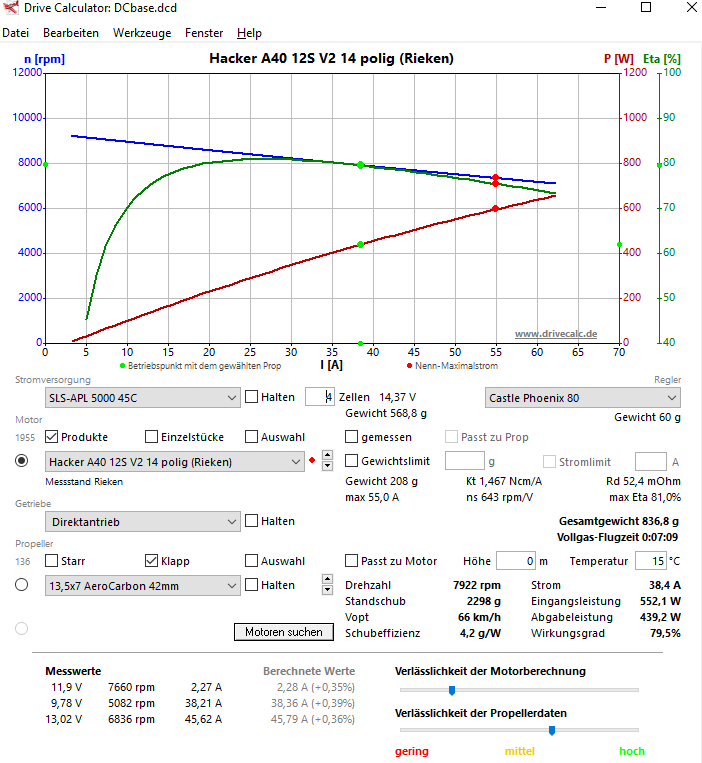The width and height of the screenshot is (702, 763).
Task: Click the red dot marker beside motor dropdown
Action: [x=313, y=461]
